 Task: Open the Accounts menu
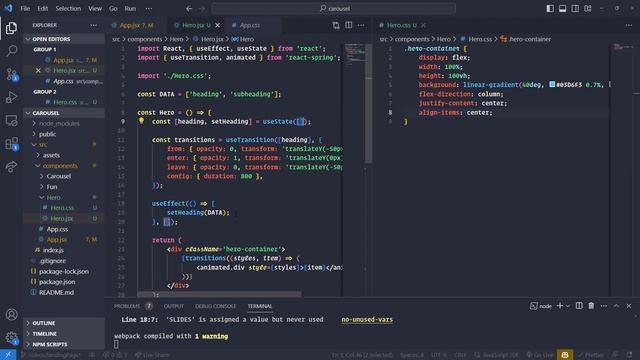pyautogui.click(x=11, y=314)
